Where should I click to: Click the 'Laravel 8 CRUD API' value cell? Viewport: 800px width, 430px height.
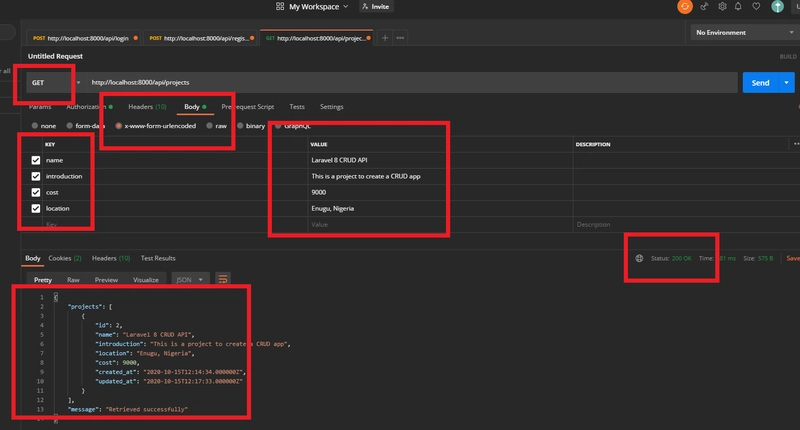[440, 160]
